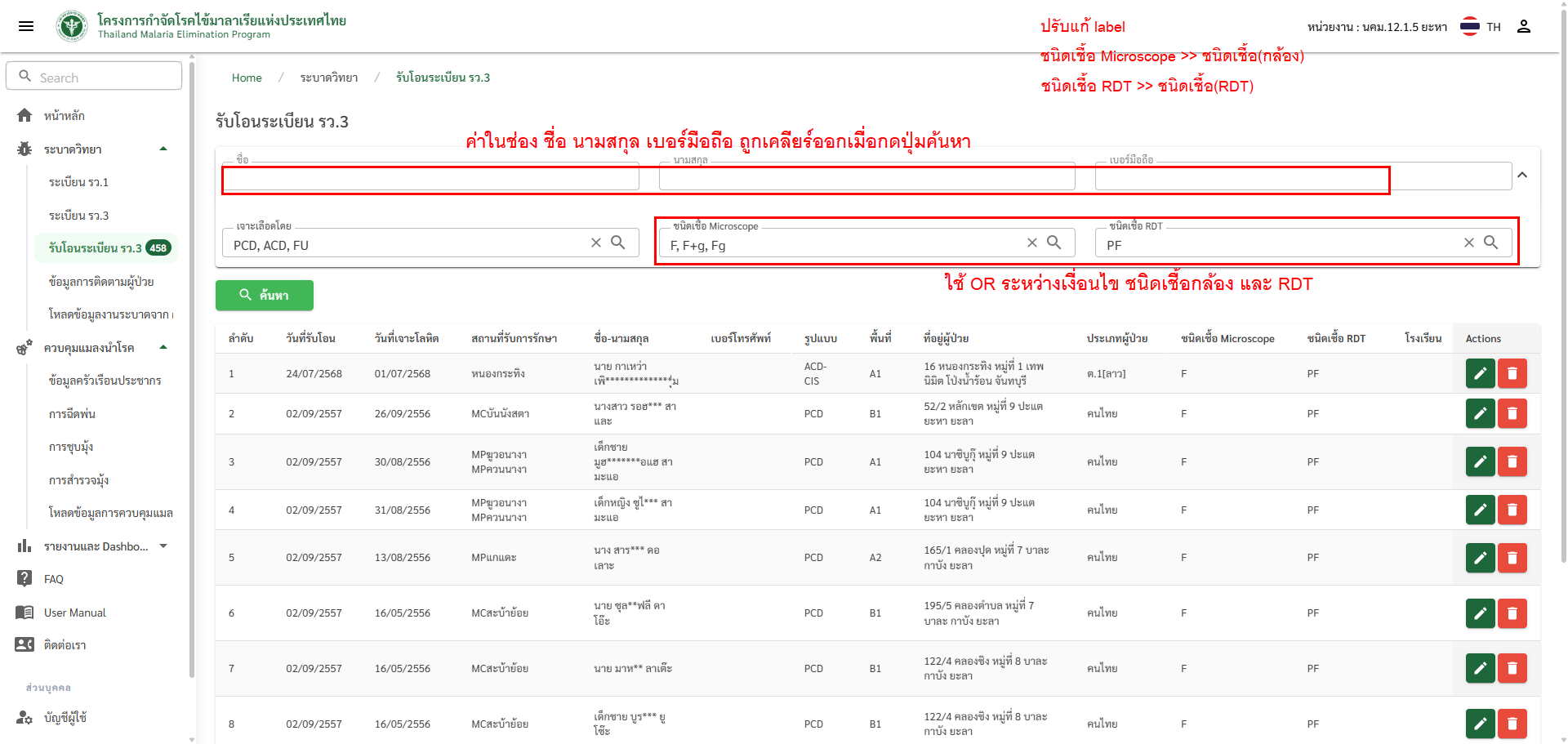
Task: Collapse the ระบาดวิทยา sidebar section
Action: 163,149
